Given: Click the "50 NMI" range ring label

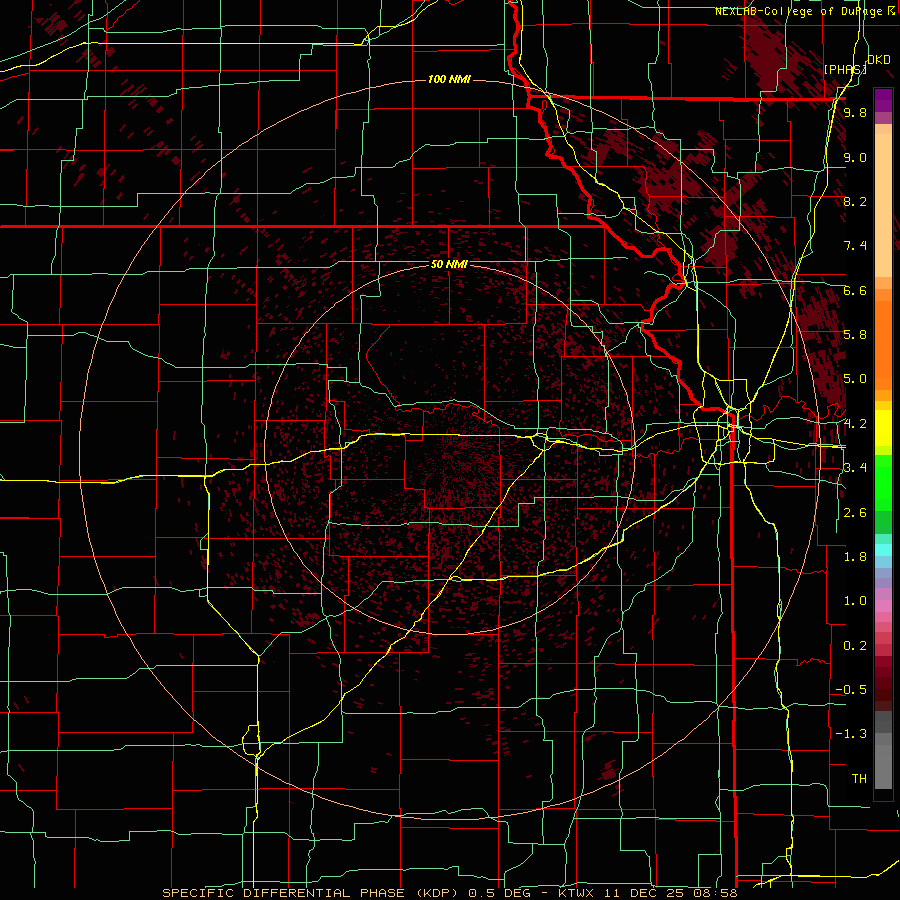Looking at the screenshot, I should (449, 264).
